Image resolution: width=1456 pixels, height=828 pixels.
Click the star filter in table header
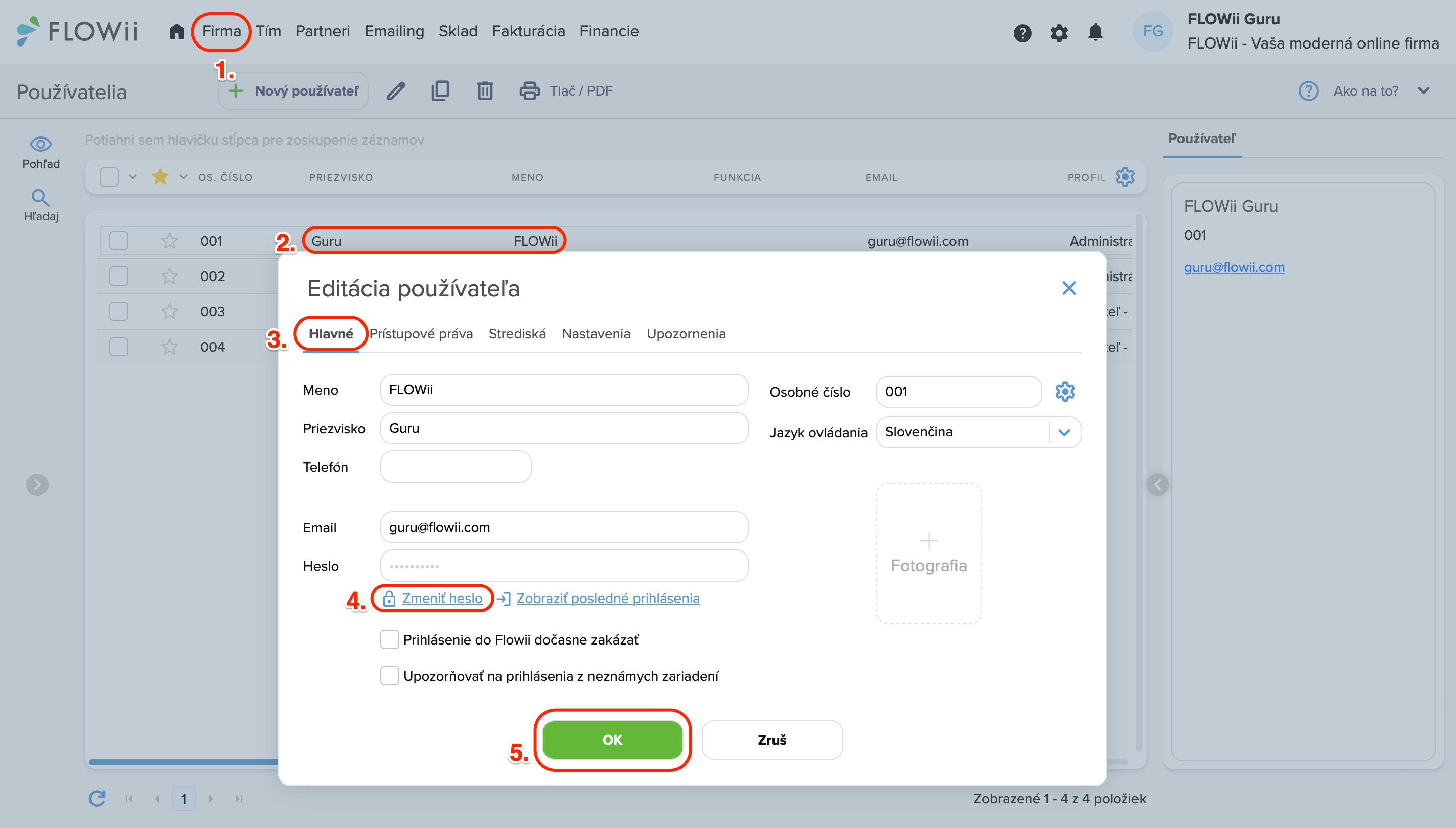pyautogui.click(x=160, y=176)
